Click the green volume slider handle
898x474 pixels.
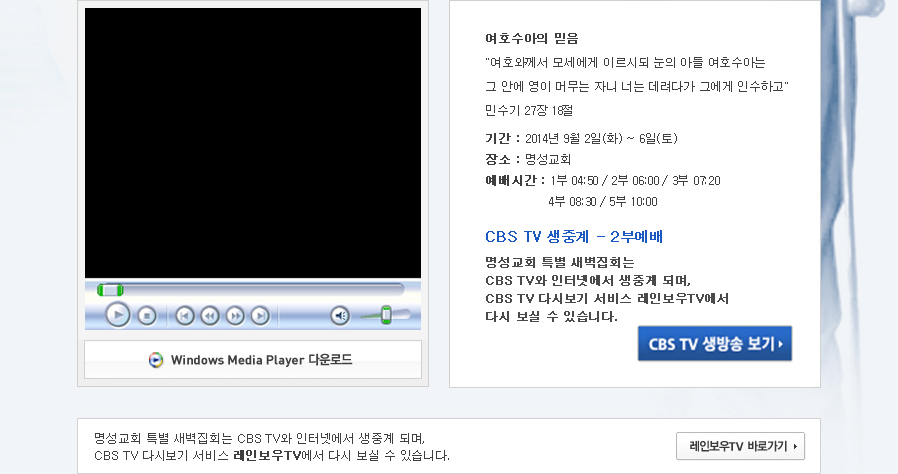pyautogui.click(x=386, y=315)
